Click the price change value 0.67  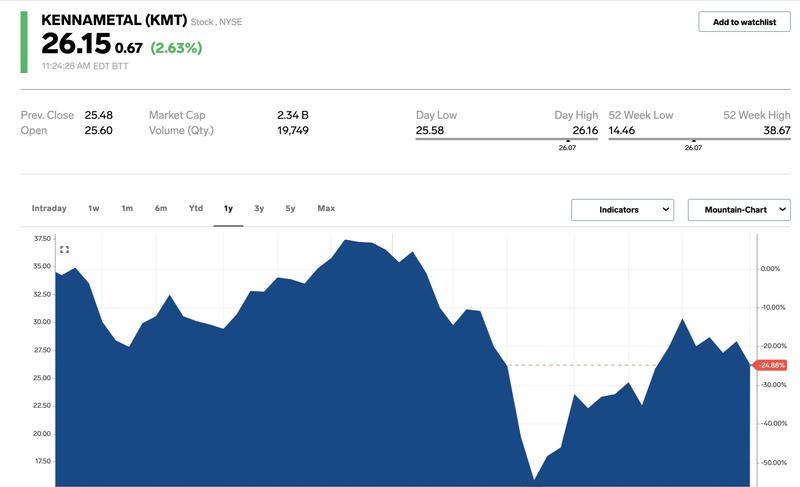[x=129, y=48]
